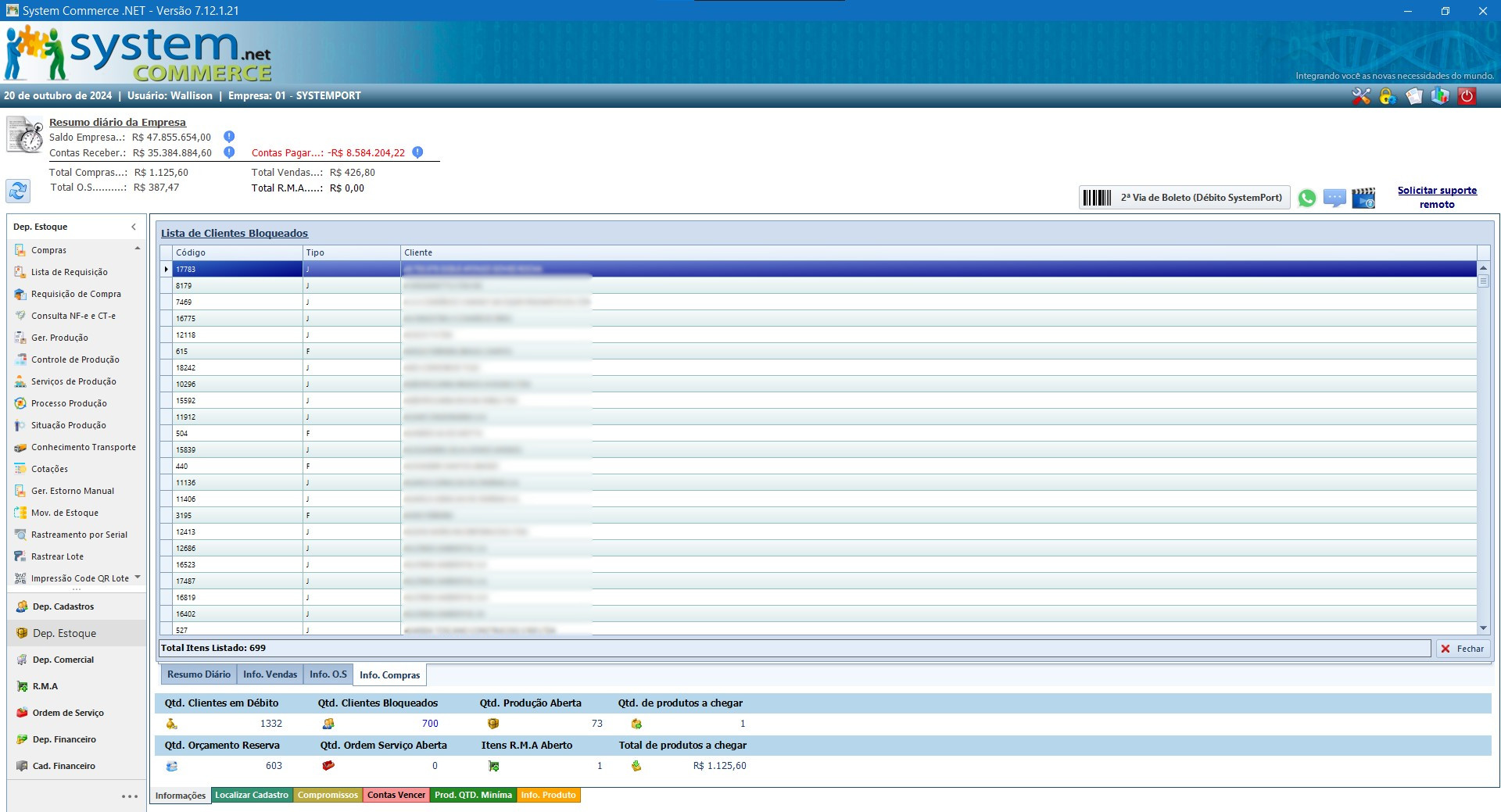Open the Contas Vencer tab
Viewport: 1501px width, 812px height.
click(396, 795)
